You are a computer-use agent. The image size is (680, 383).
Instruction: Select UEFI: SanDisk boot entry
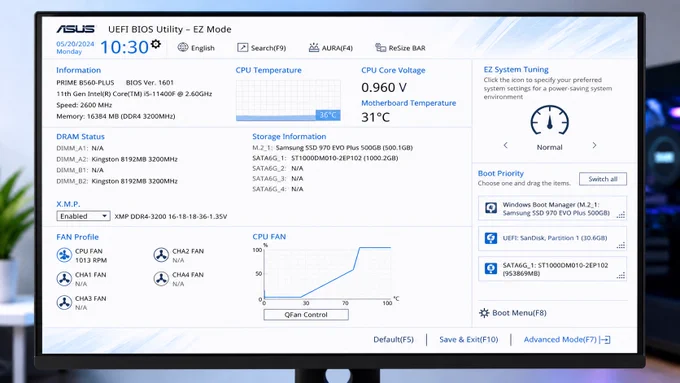coord(552,238)
